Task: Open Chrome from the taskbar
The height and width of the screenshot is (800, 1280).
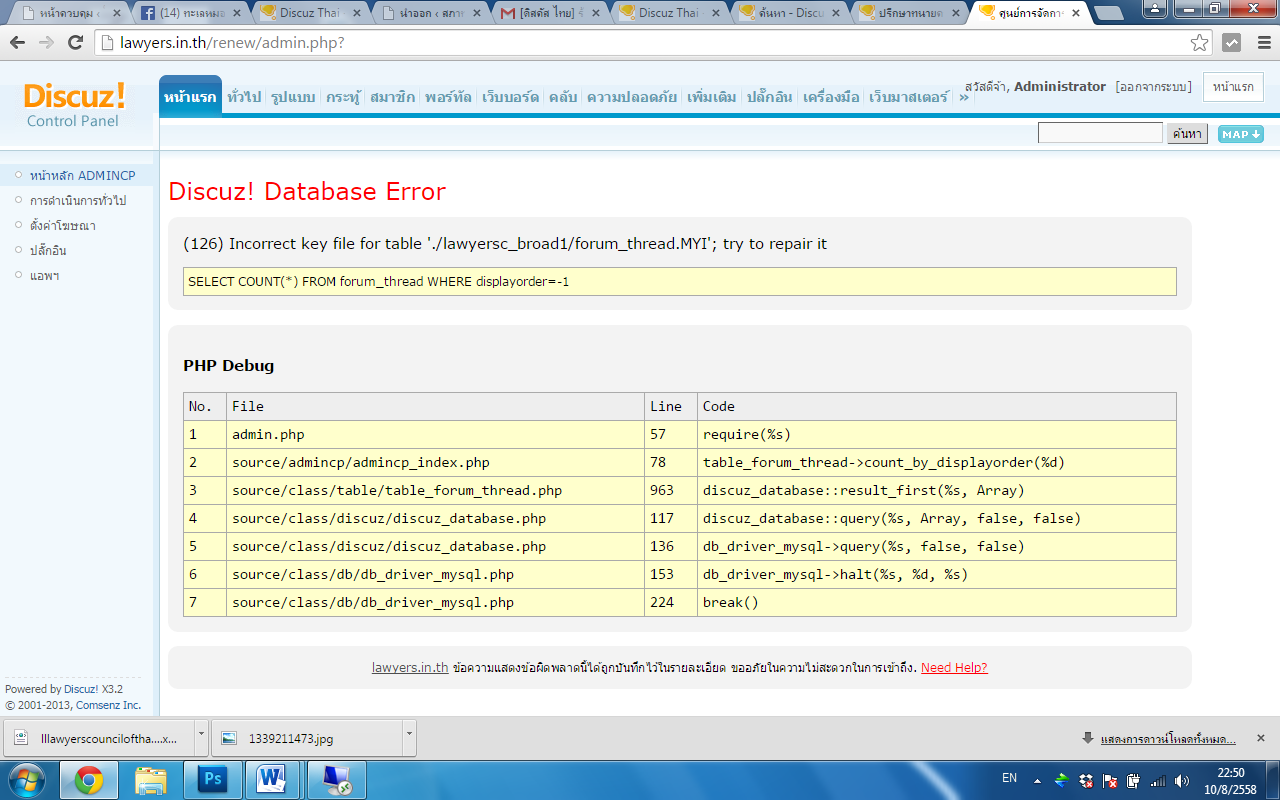Action: 88,780
